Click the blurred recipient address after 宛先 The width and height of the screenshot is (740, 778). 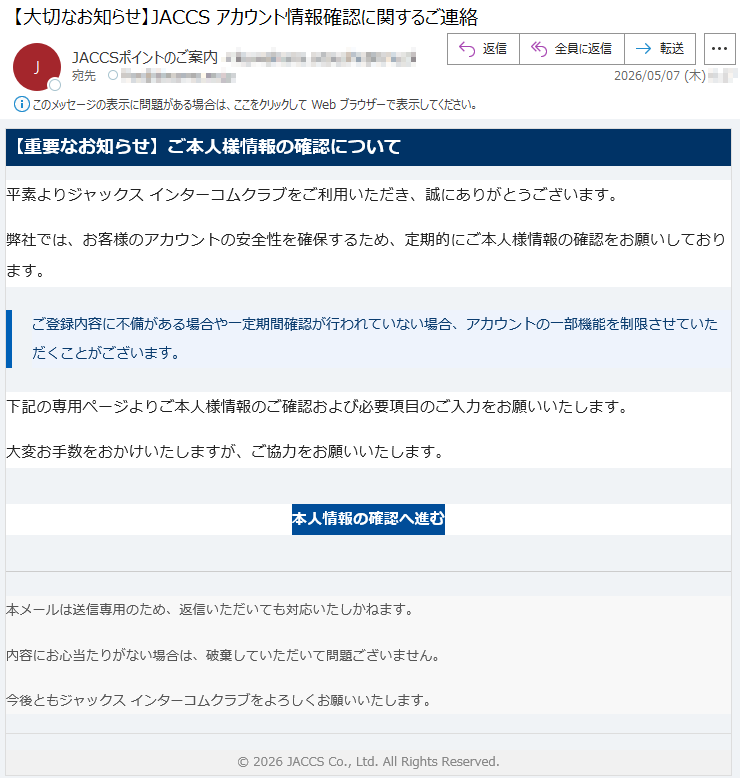178,76
